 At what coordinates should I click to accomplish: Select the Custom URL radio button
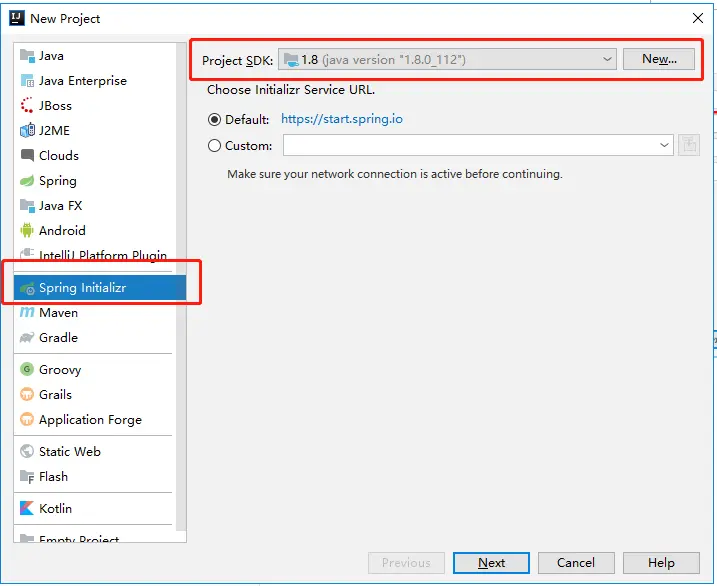coord(214,146)
